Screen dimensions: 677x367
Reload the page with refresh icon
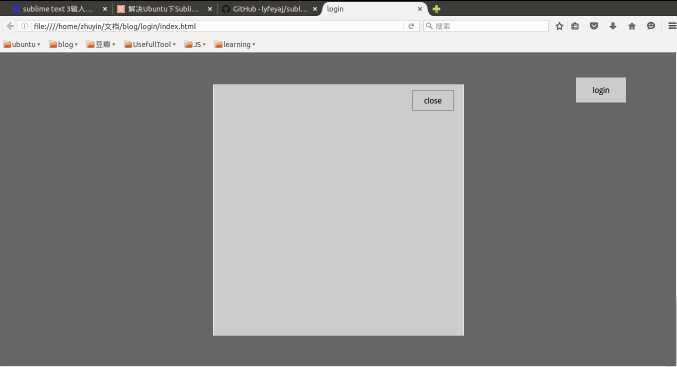coord(411,26)
